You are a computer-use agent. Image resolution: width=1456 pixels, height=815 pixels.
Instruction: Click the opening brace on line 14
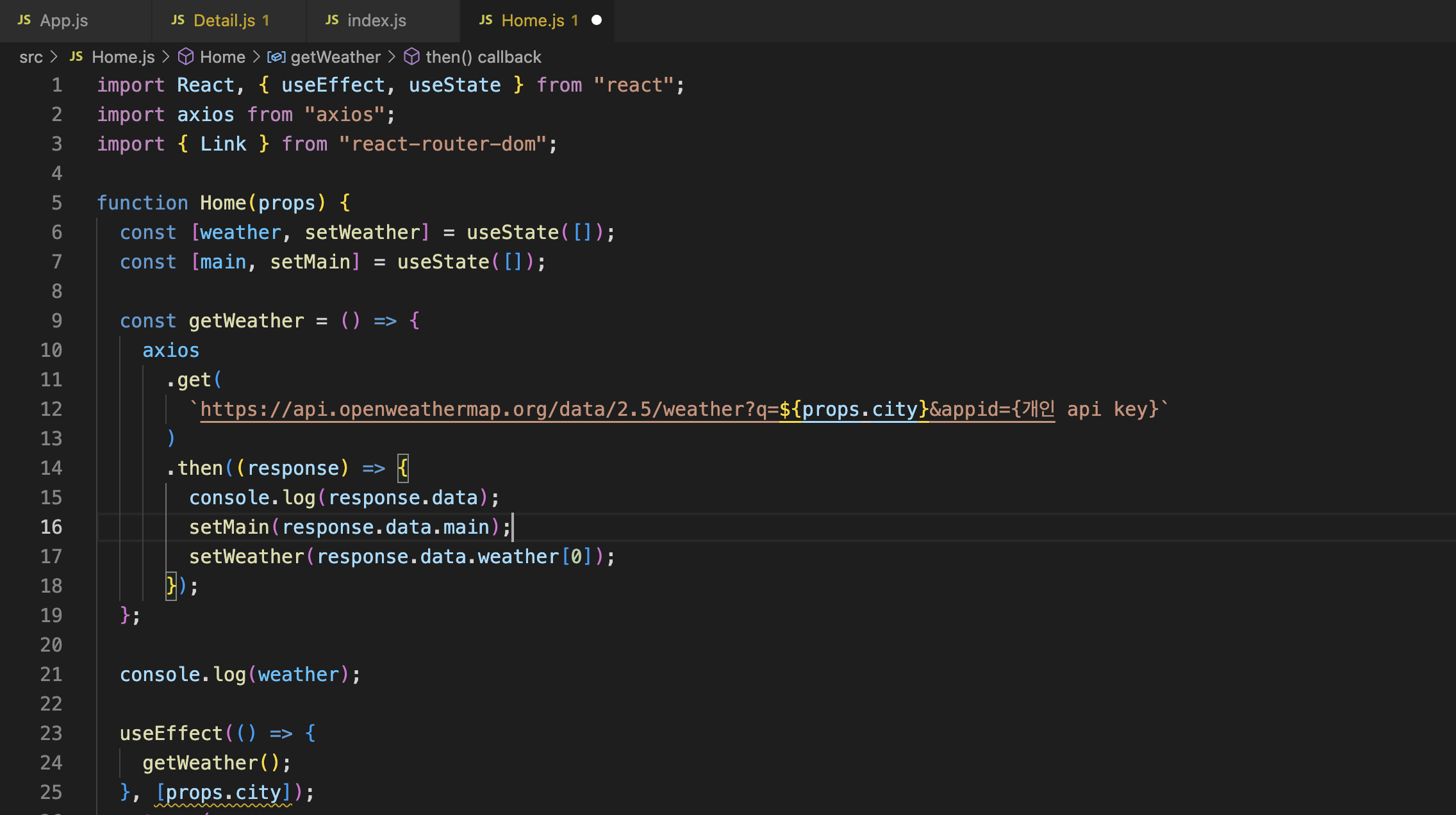[402, 468]
